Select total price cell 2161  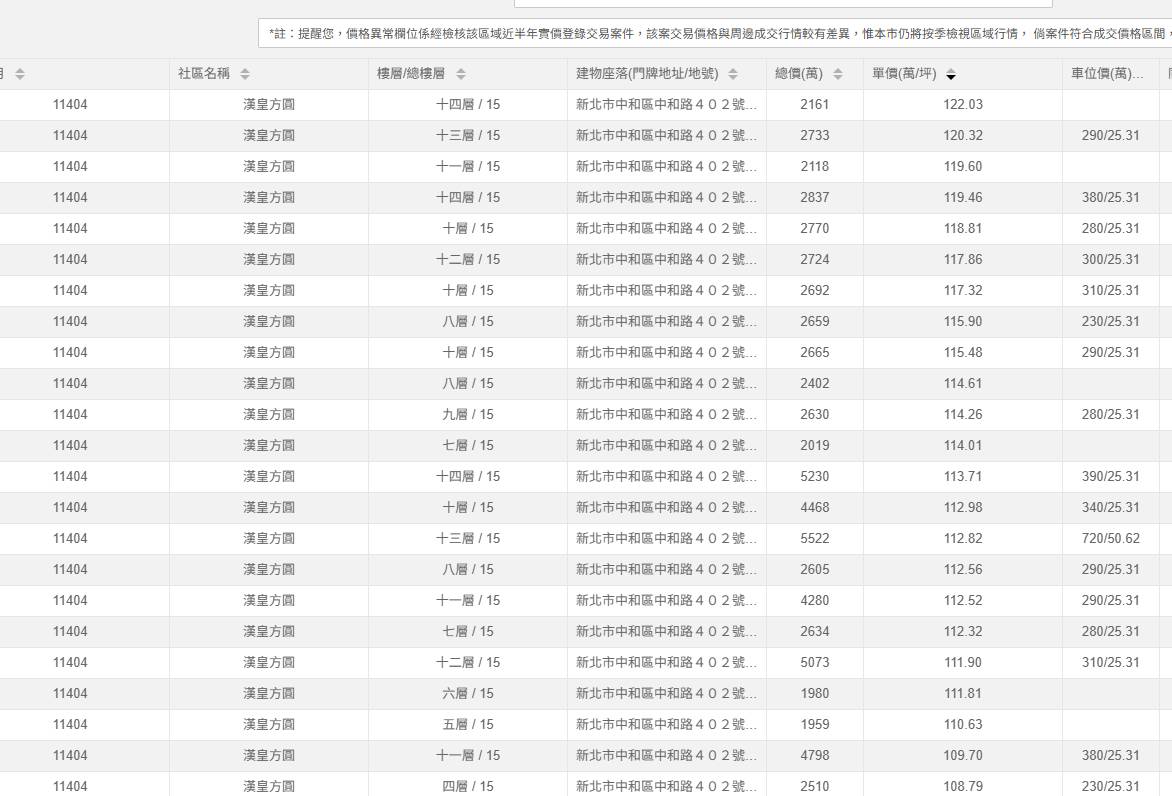pos(815,105)
